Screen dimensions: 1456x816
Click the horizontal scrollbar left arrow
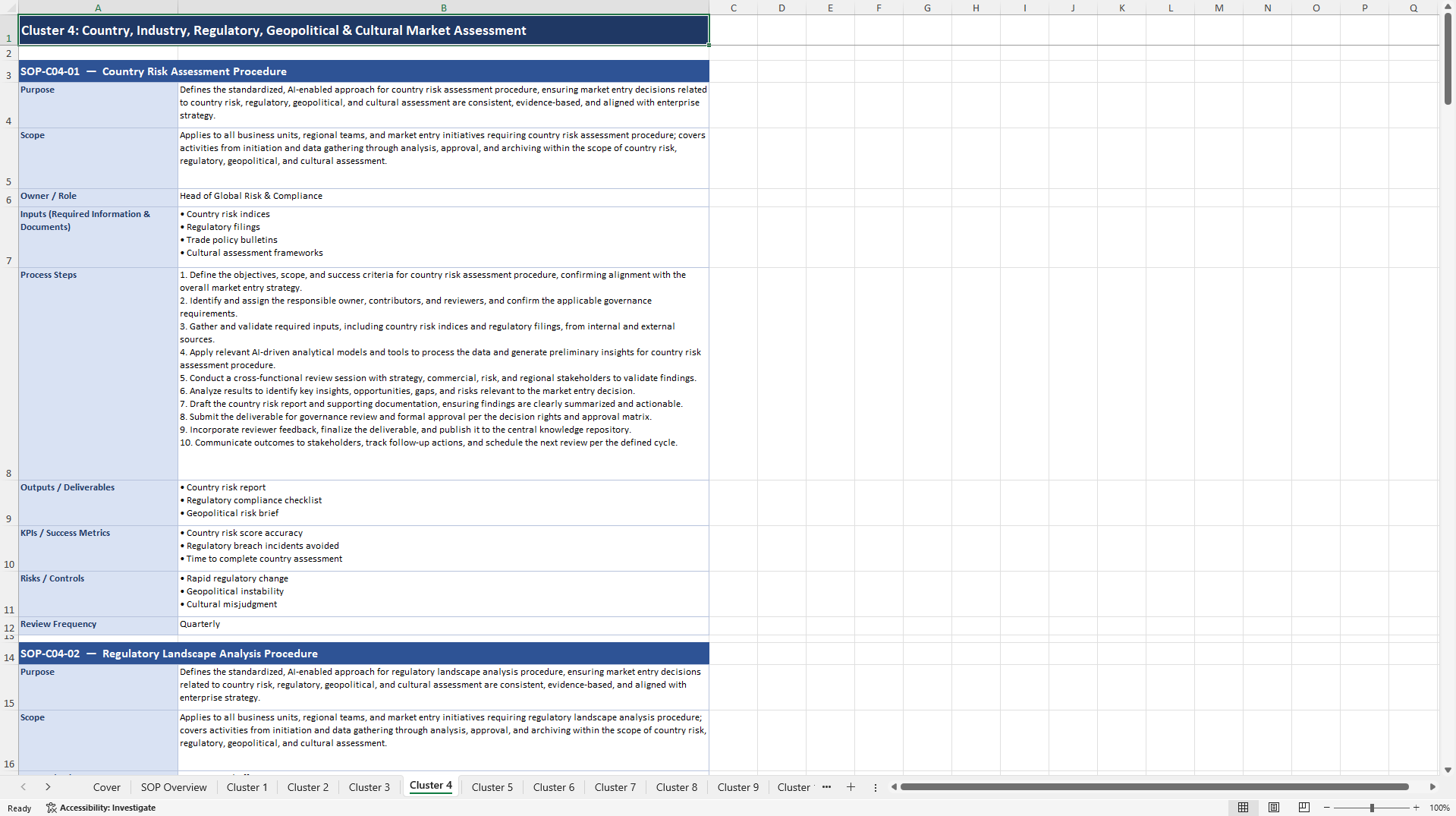(x=895, y=787)
